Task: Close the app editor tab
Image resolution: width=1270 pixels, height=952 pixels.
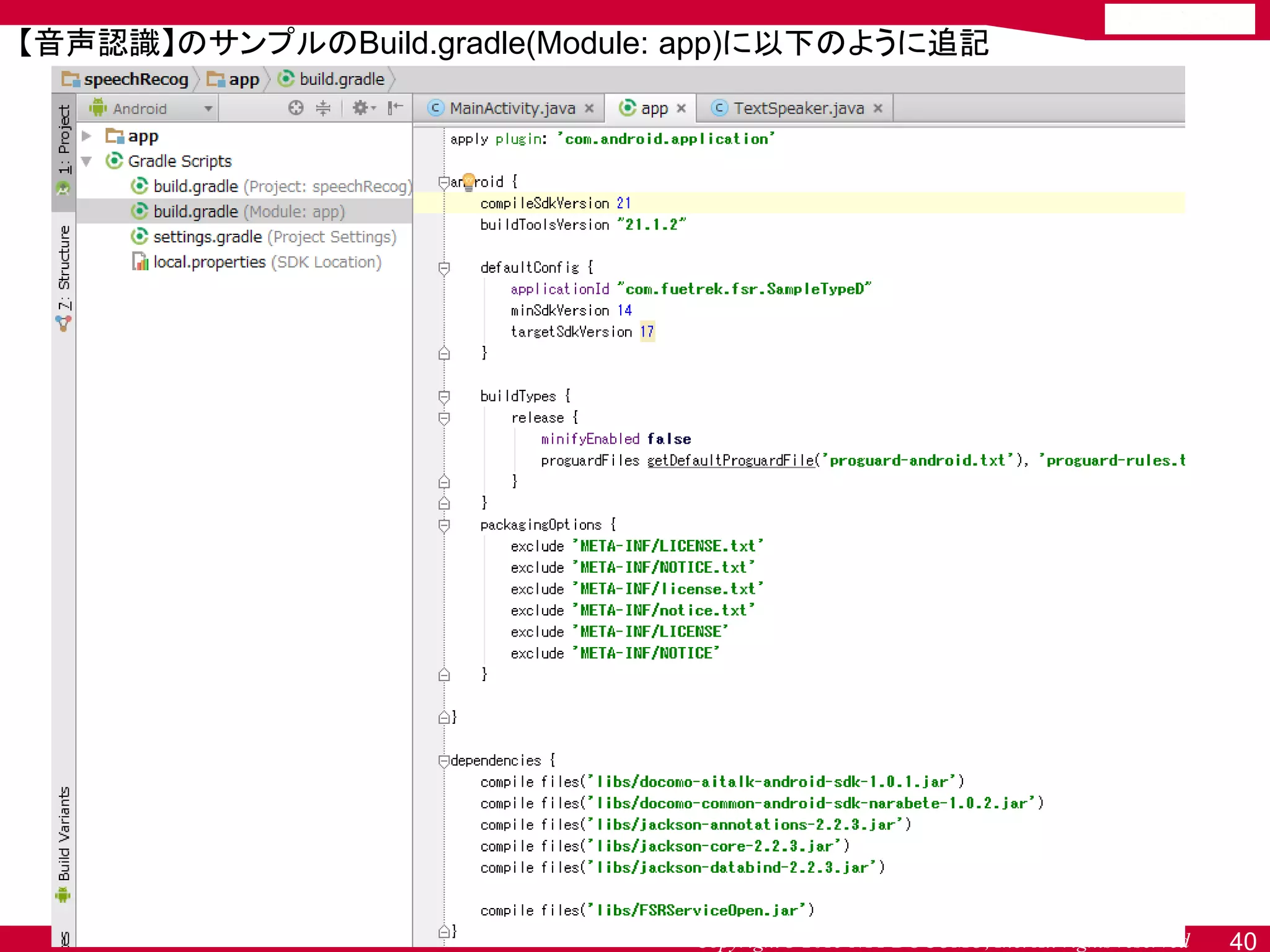Action: point(682,108)
